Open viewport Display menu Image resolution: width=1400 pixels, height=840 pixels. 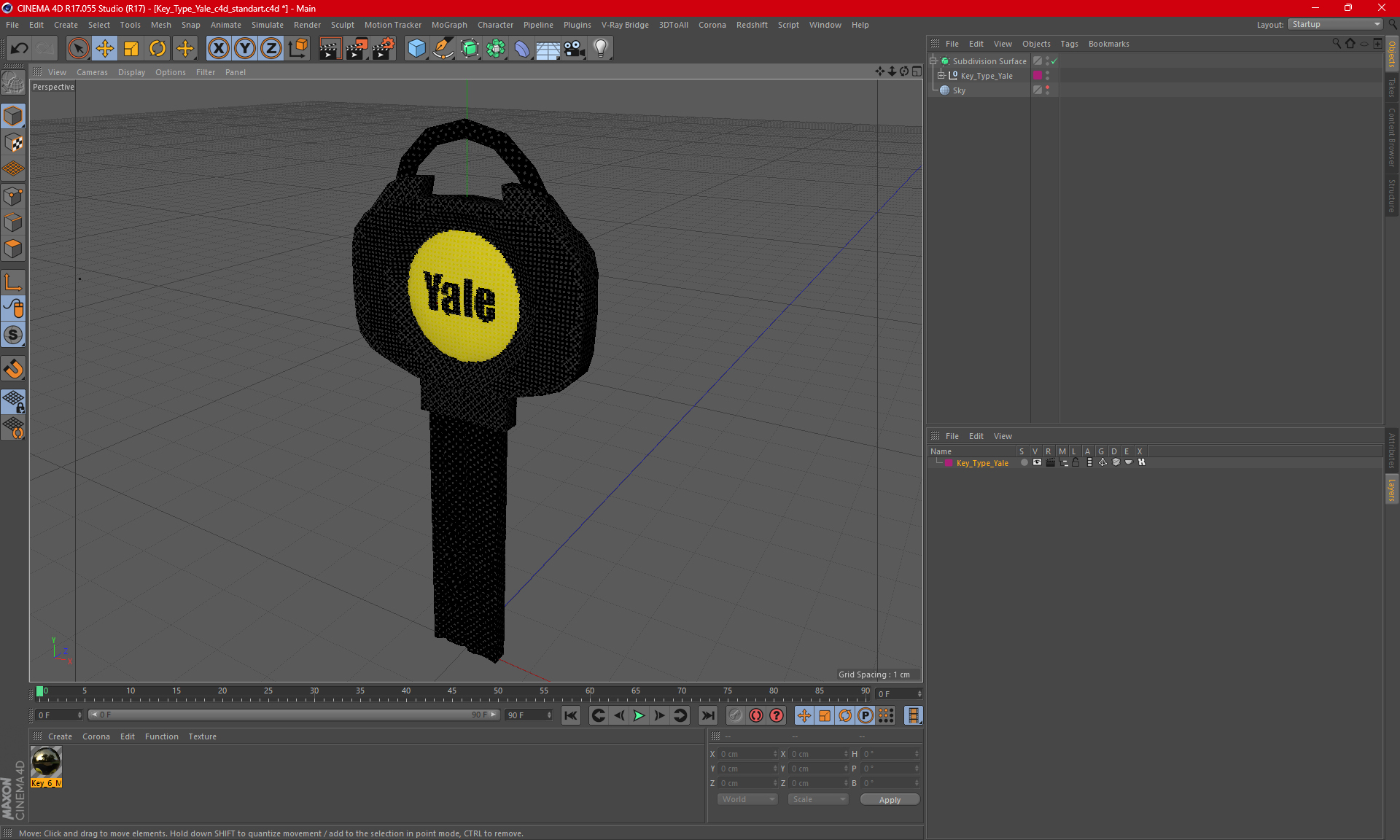131,72
